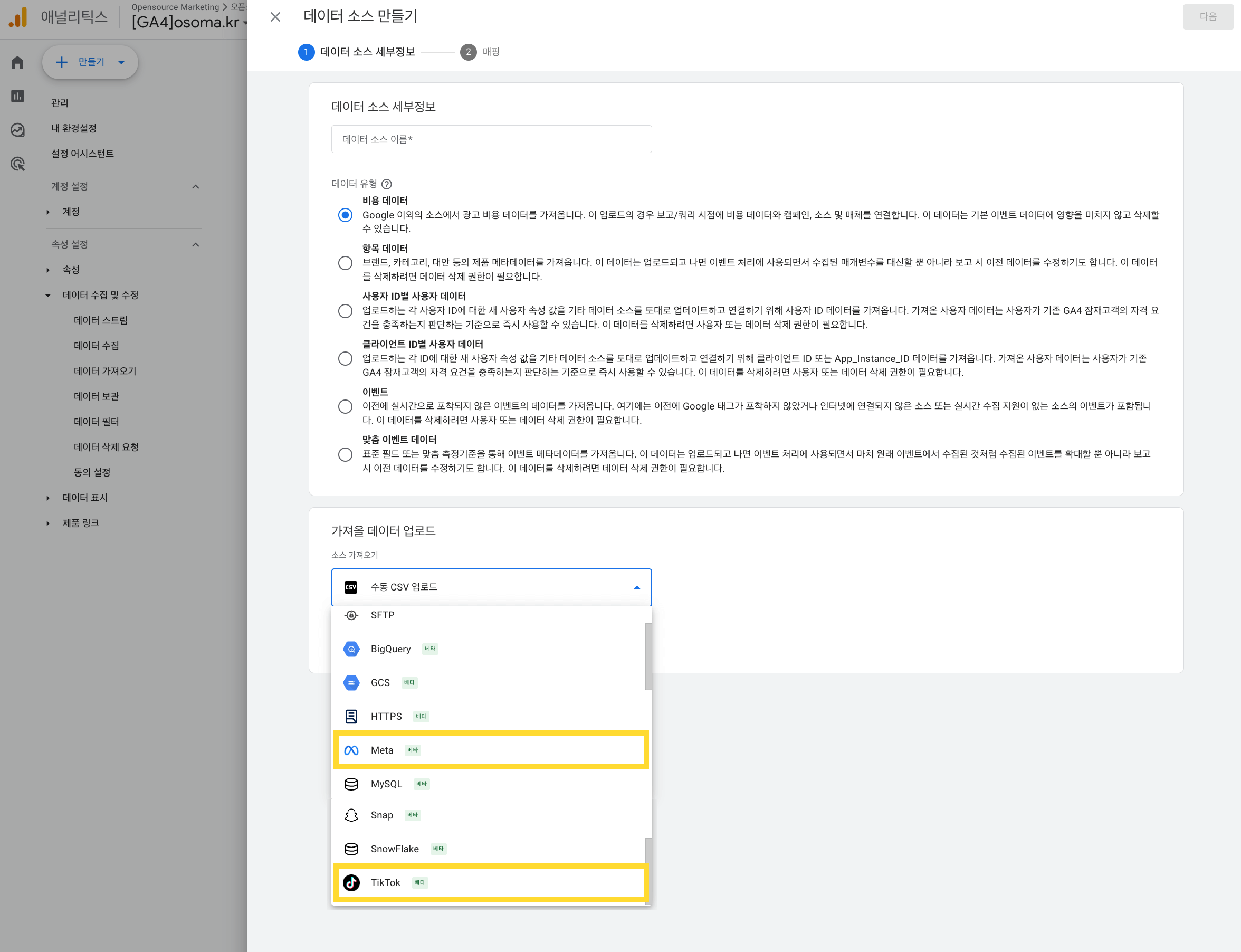Image resolution: width=1241 pixels, height=952 pixels.
Task: Select the 항목 데이터 radio button
Action: [x=345, y=263]
